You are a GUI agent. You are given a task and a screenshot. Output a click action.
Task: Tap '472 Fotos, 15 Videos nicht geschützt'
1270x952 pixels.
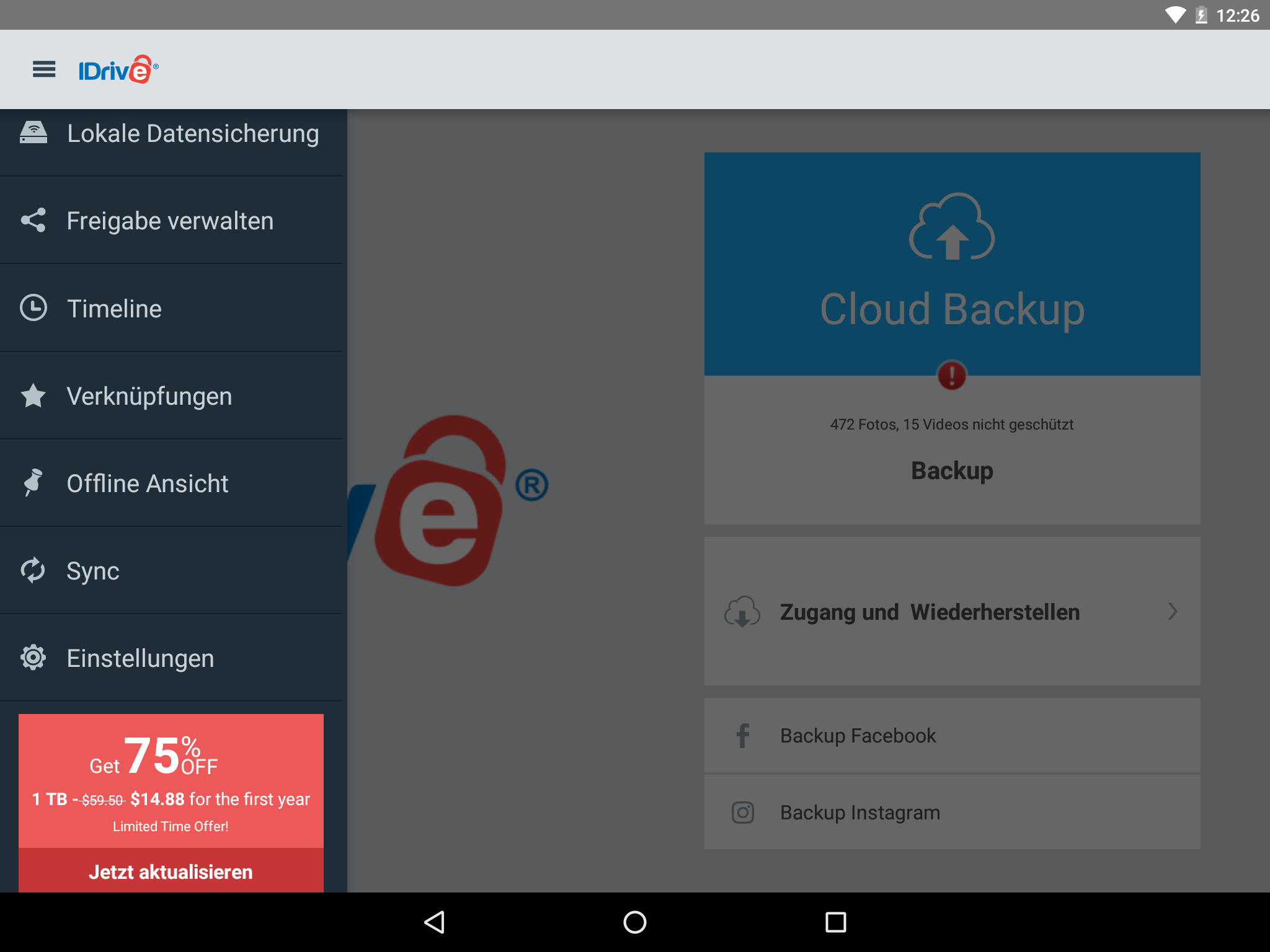(x=952, y=425)
